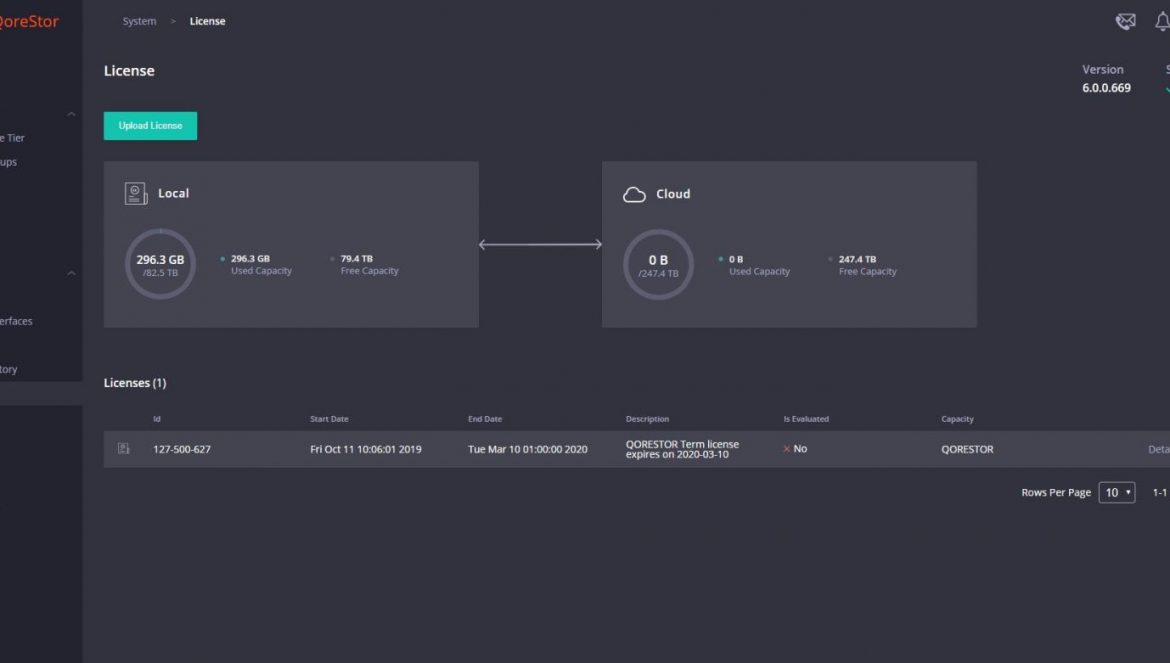Click the Cloud card cloud icon
The height and width of the screenshot is (663, 1170).
[634, 195]
